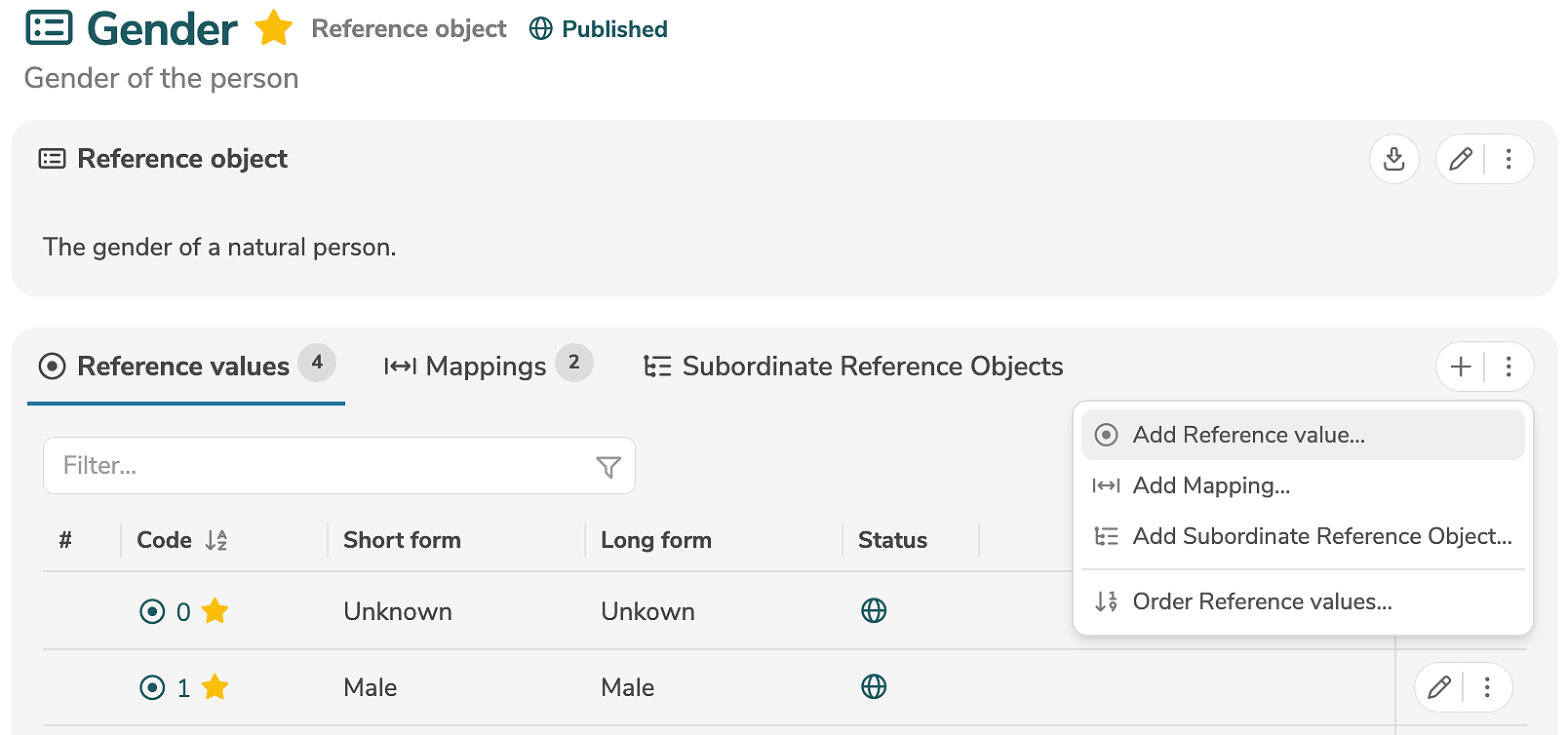Image resolution: width=1568 pixels, height=735 pixels.
Task: Open the Male row three-dot menu
Action: pos(1487,687)
